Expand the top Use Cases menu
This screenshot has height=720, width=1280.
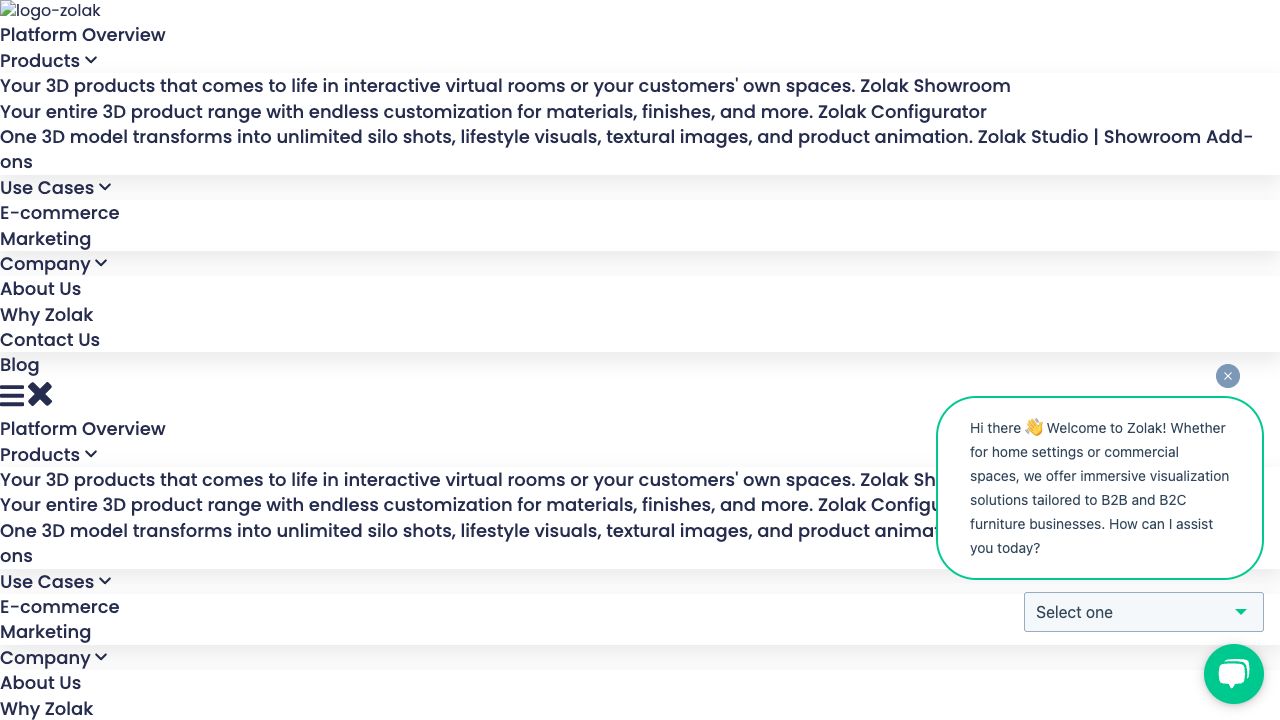point(55,188)
